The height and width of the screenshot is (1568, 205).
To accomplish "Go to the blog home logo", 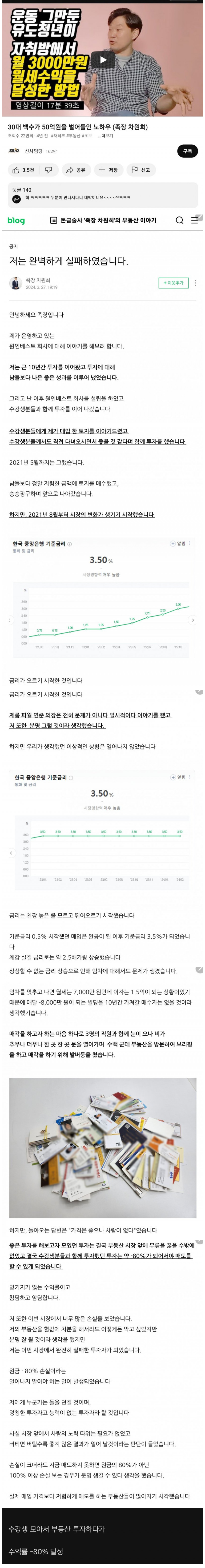I will [x=16, y=220].
